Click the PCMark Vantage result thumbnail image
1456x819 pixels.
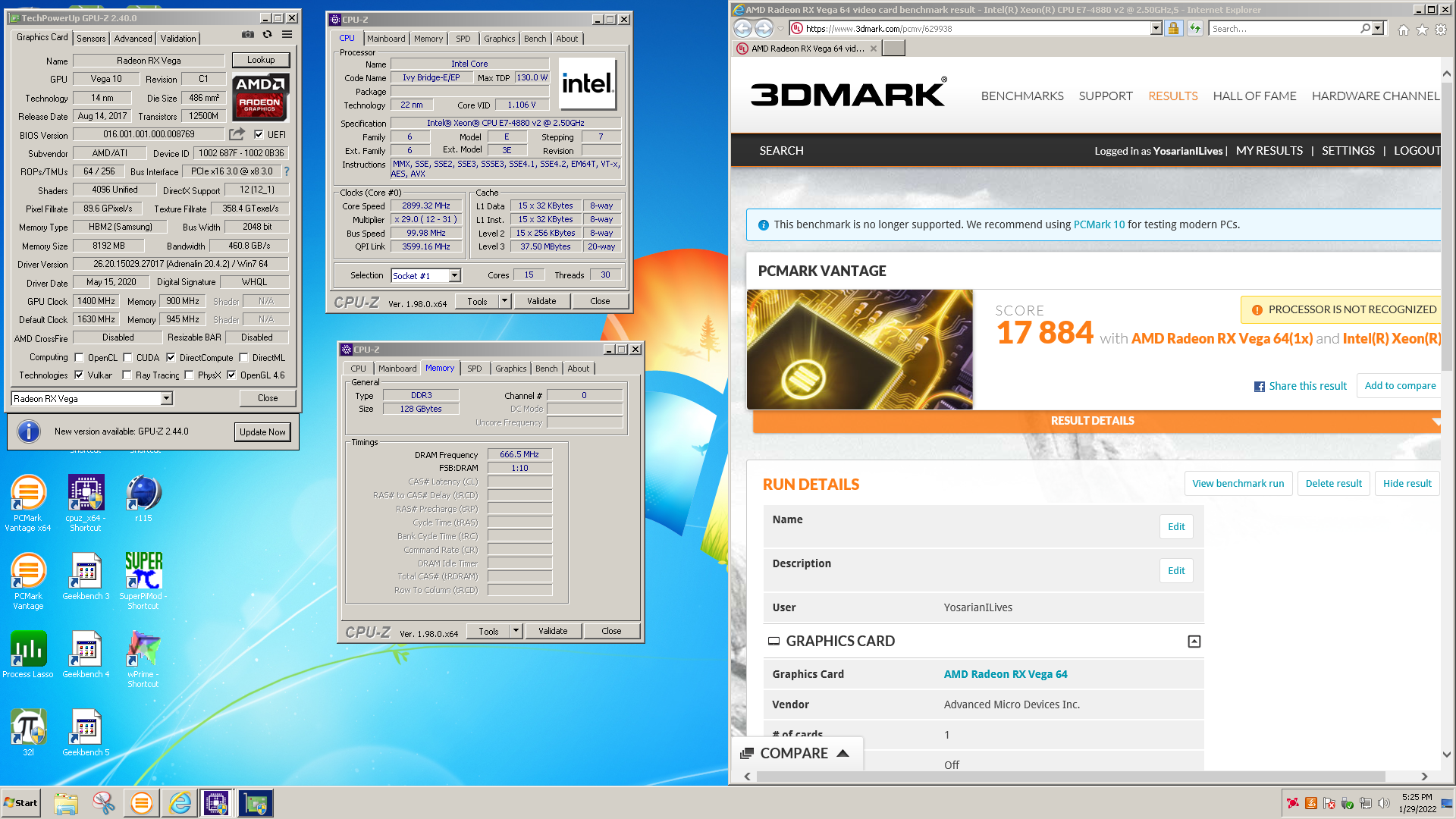[x=859, y=350]
